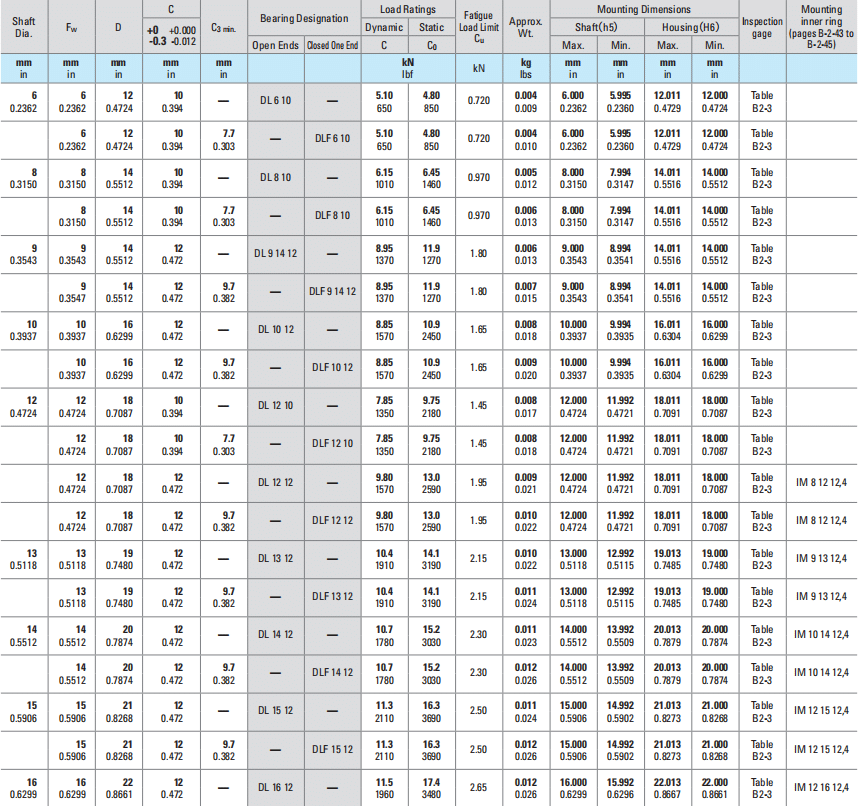Click the Closed One End subheader
This screenshot has height=806, width=858.
pos(332,46)
